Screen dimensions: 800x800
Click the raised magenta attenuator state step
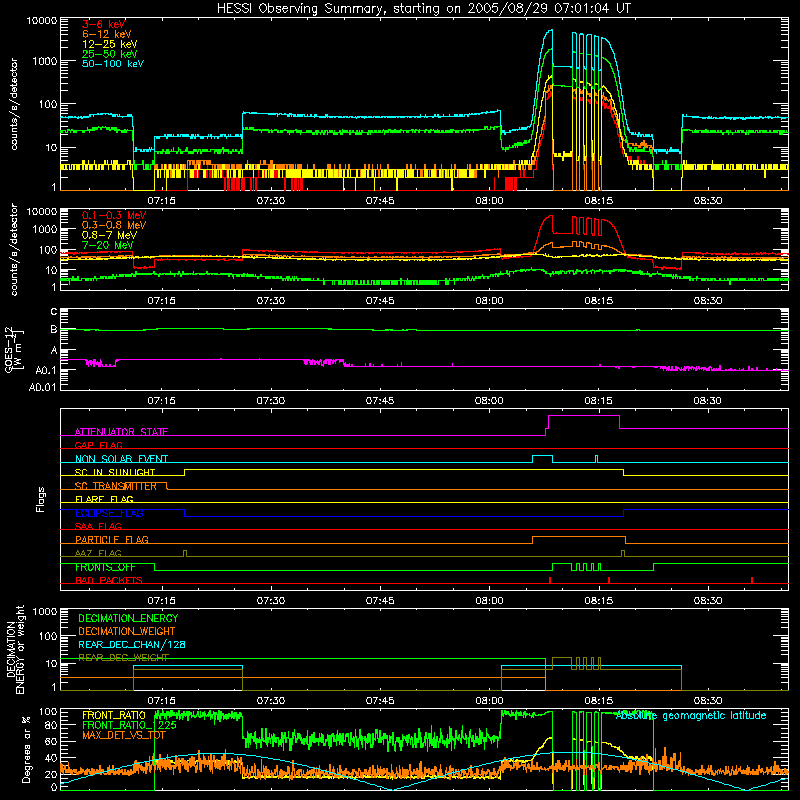coord(584,416)
